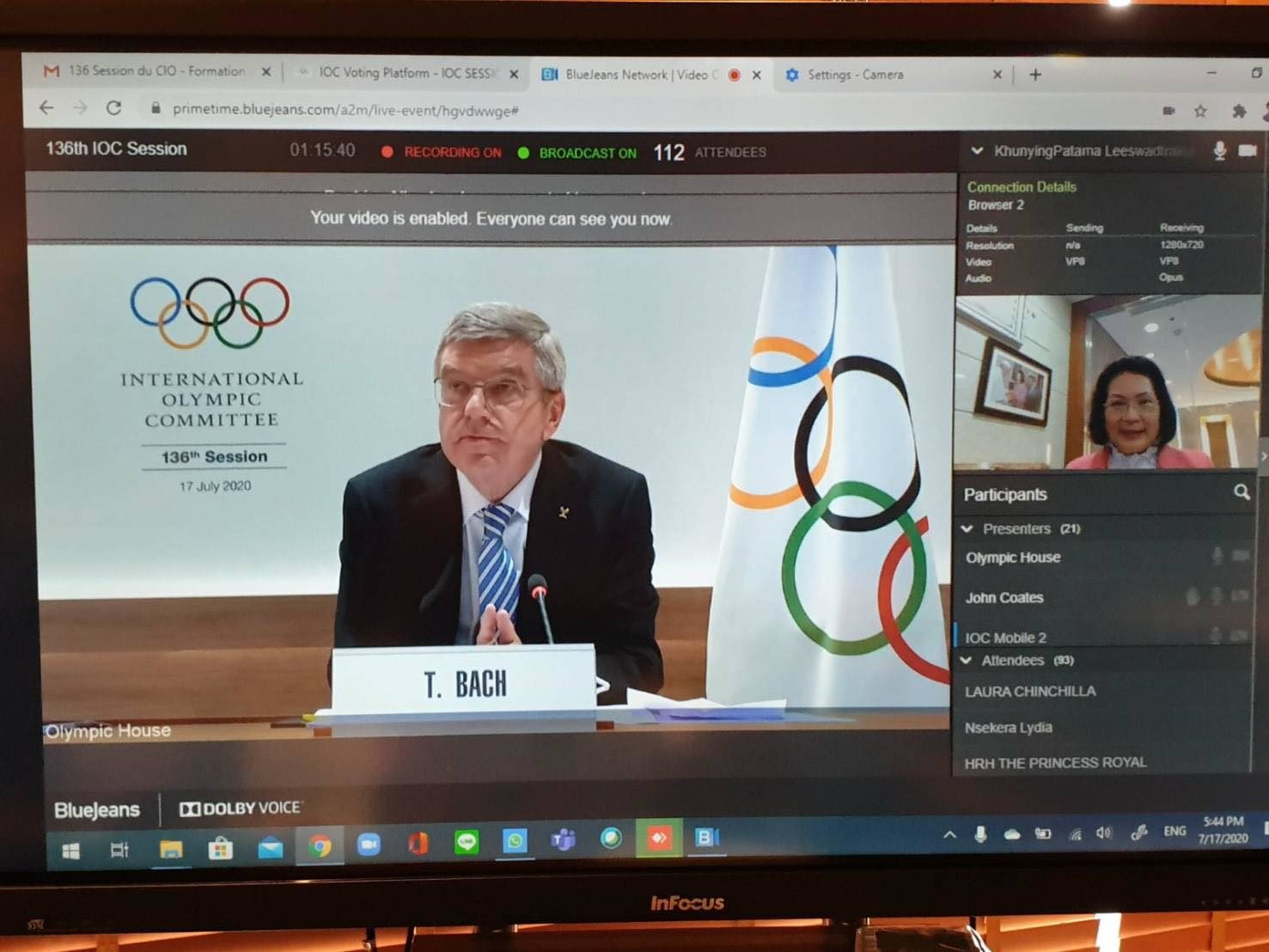
Task: Mute your microphone in the top-right header
Action: [x=1219, y=151]
